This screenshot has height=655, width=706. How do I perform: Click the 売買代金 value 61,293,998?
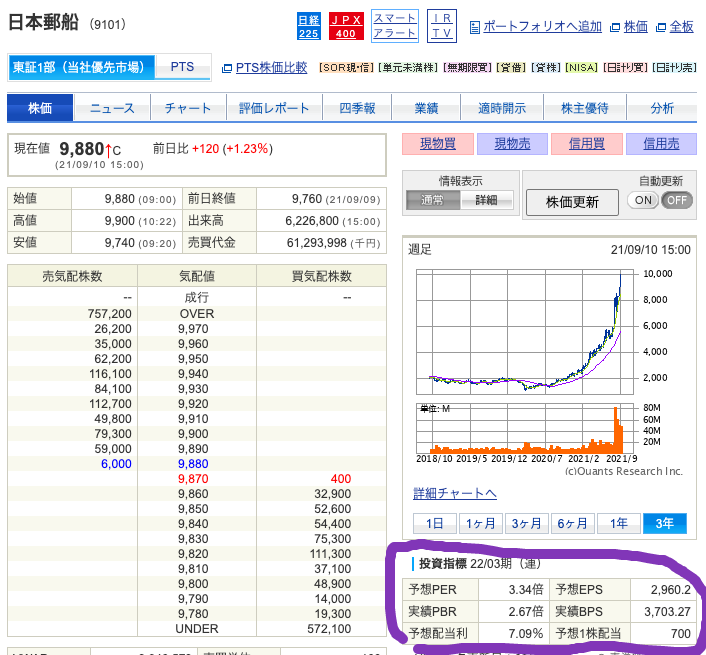point(317,243)
